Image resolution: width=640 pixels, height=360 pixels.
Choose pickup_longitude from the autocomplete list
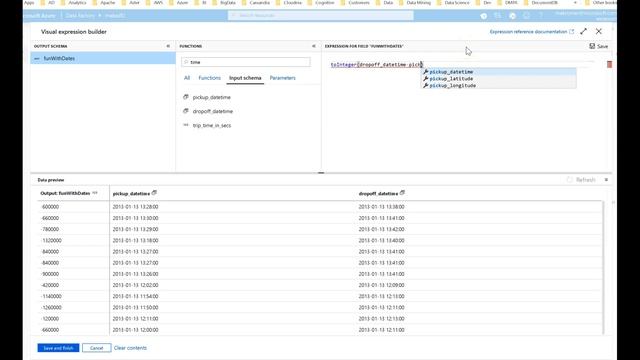pos(498,86)
